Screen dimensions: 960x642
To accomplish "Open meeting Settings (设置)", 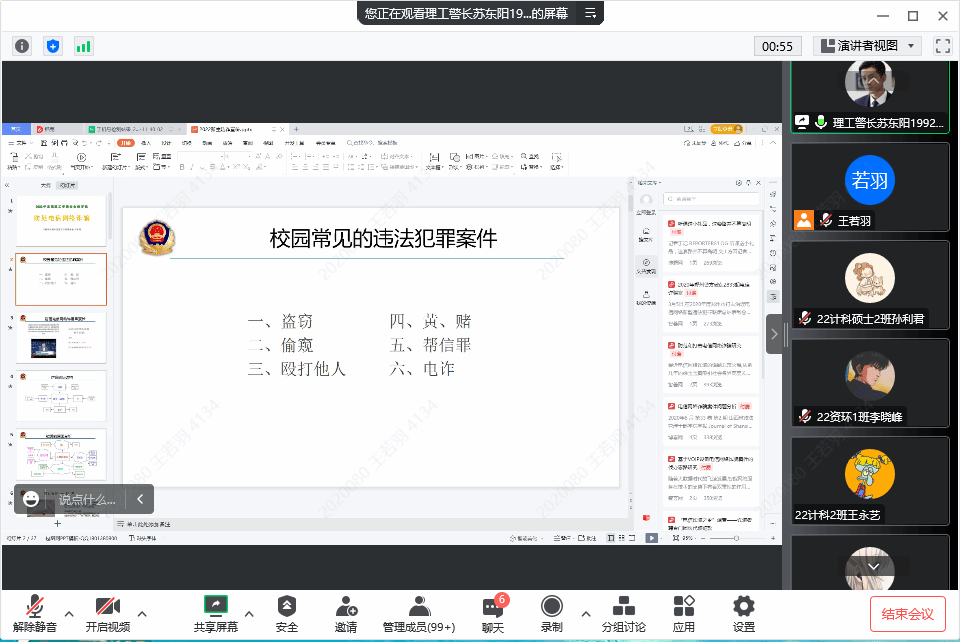I will [744, 614].
